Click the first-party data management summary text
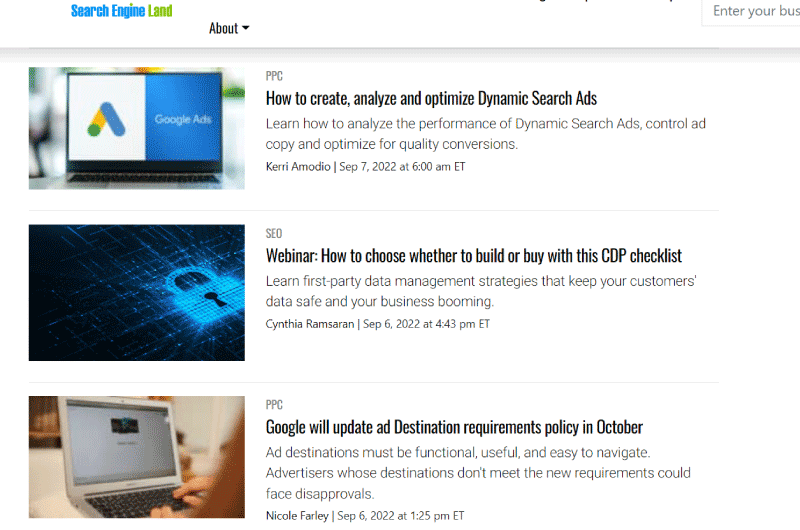The height and width of the screenshot is (530, 800). pos(481,291)
